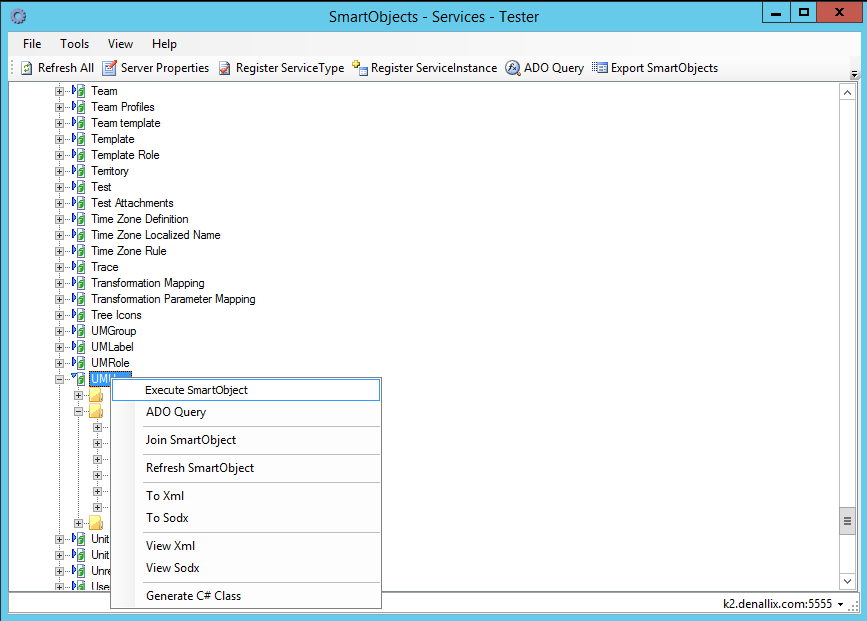
Task: Expand the Template tree node
Action: click(59, 139)
